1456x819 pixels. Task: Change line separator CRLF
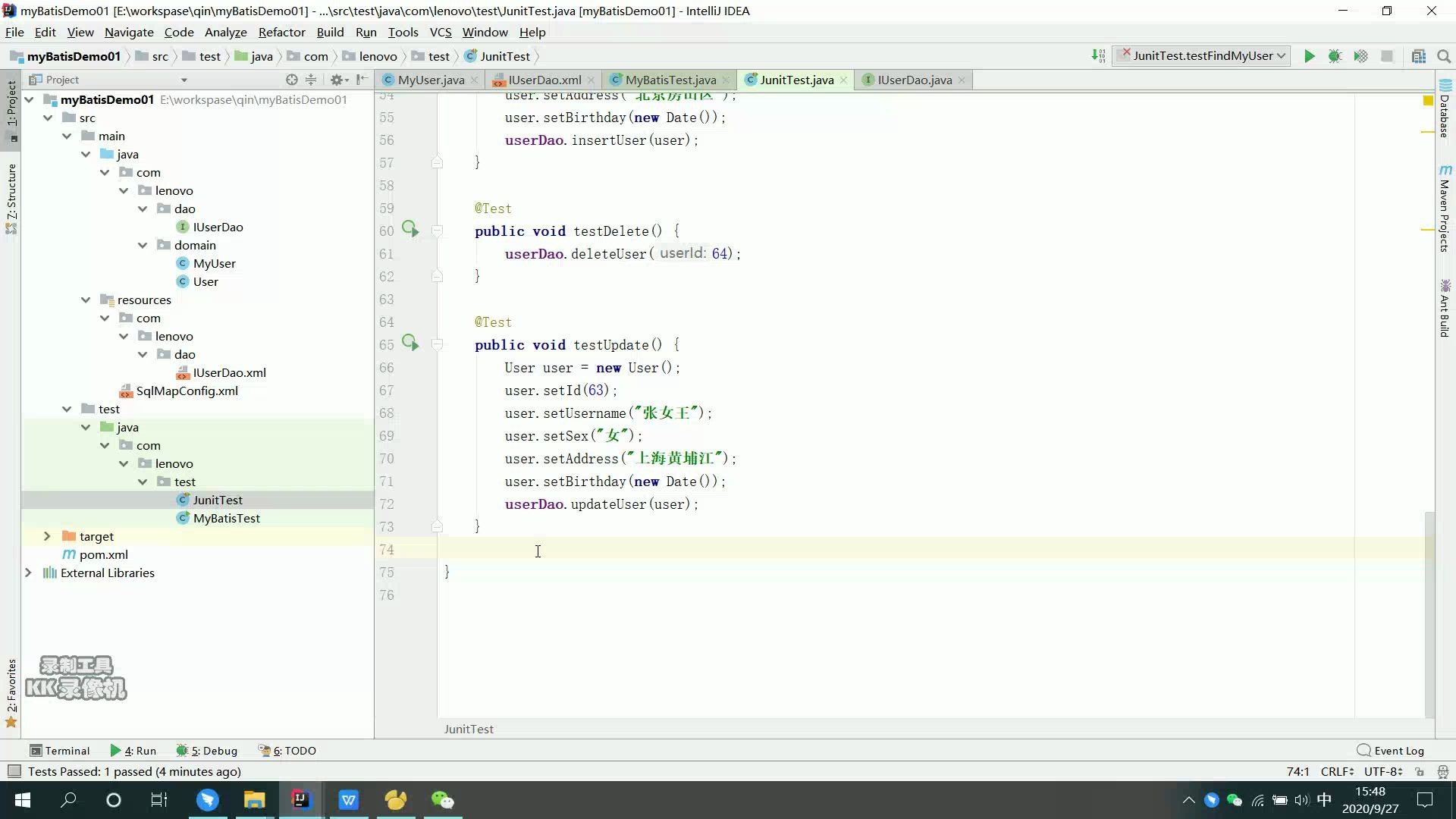pyautogui.click(x=1337, y=771)
